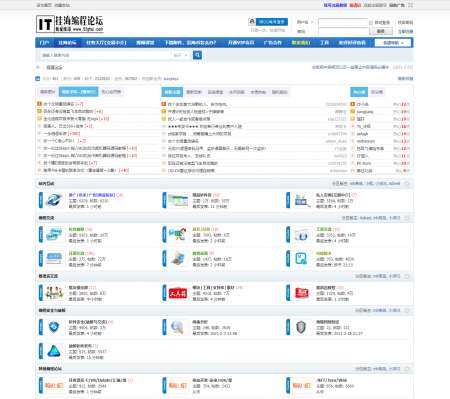This screenshot has height=399, width=450.
Task: Open the forum with the blue triangle icon
Action: click(x=54, y=351)
